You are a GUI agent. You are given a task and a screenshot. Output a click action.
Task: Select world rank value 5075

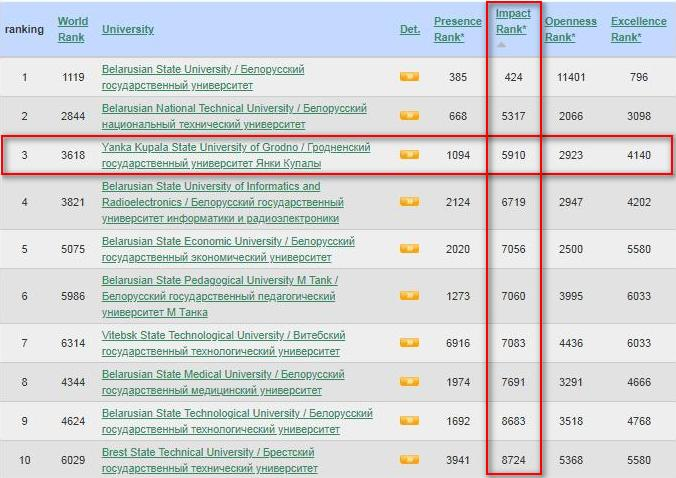73,249
